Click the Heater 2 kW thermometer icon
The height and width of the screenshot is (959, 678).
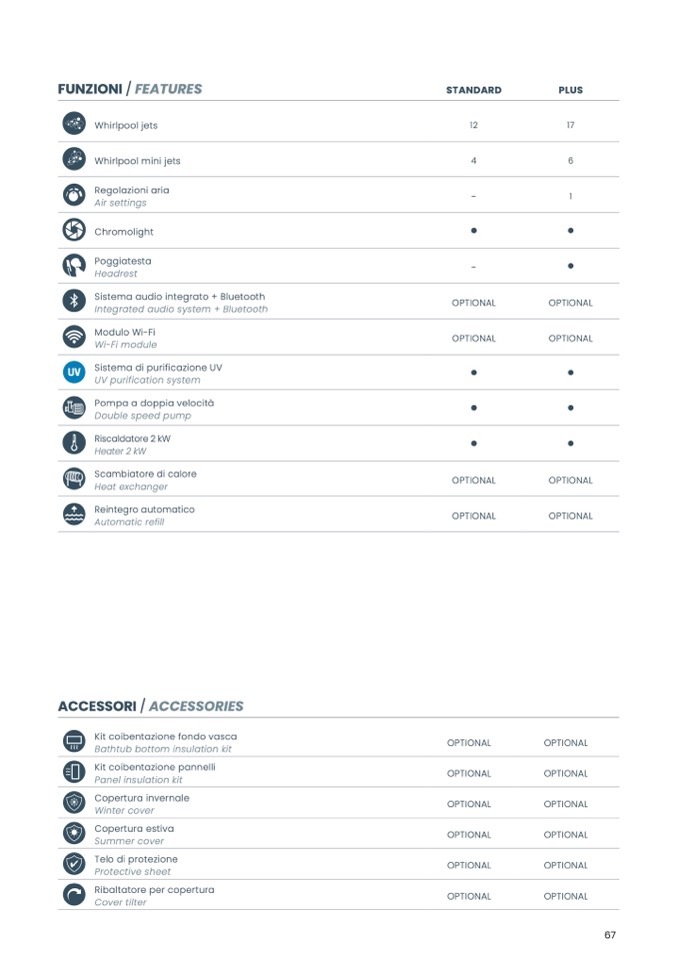click(73, 444)
